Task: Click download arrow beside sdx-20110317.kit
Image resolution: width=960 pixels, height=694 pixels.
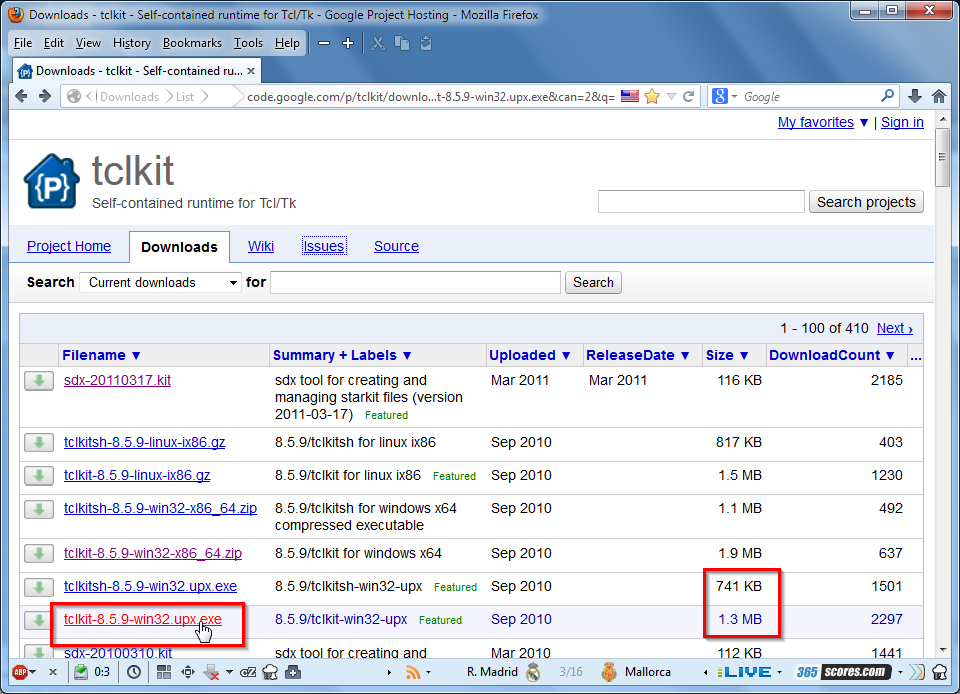Action: [39, 380]
